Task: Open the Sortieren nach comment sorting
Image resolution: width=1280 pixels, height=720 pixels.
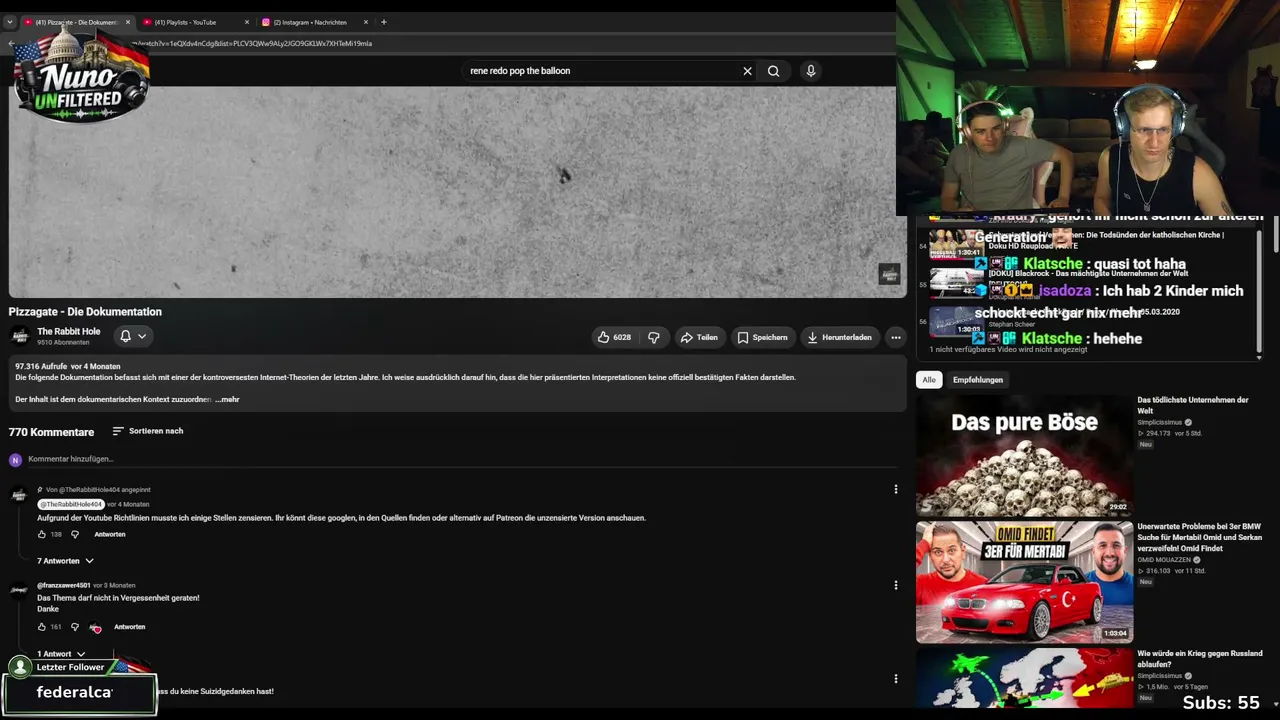Action: pos(148,431)
